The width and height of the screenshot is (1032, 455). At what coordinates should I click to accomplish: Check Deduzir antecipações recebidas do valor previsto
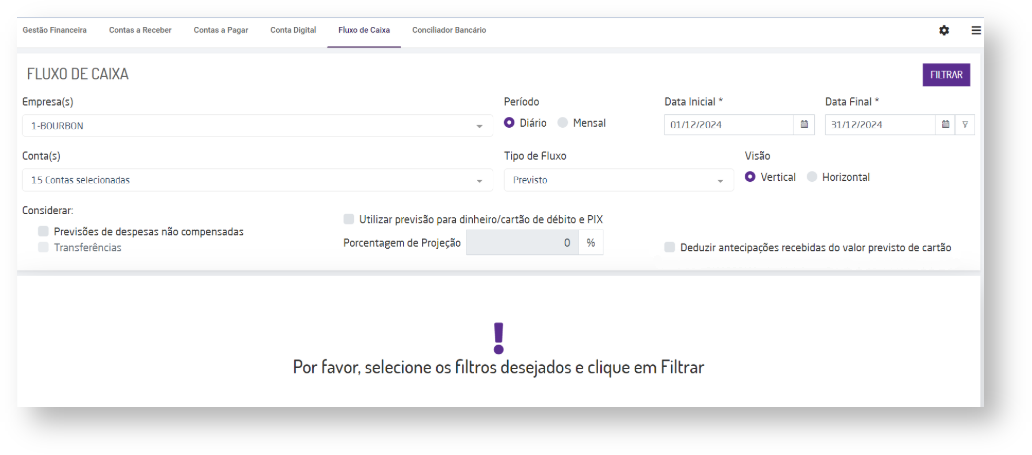coord(669,248)
